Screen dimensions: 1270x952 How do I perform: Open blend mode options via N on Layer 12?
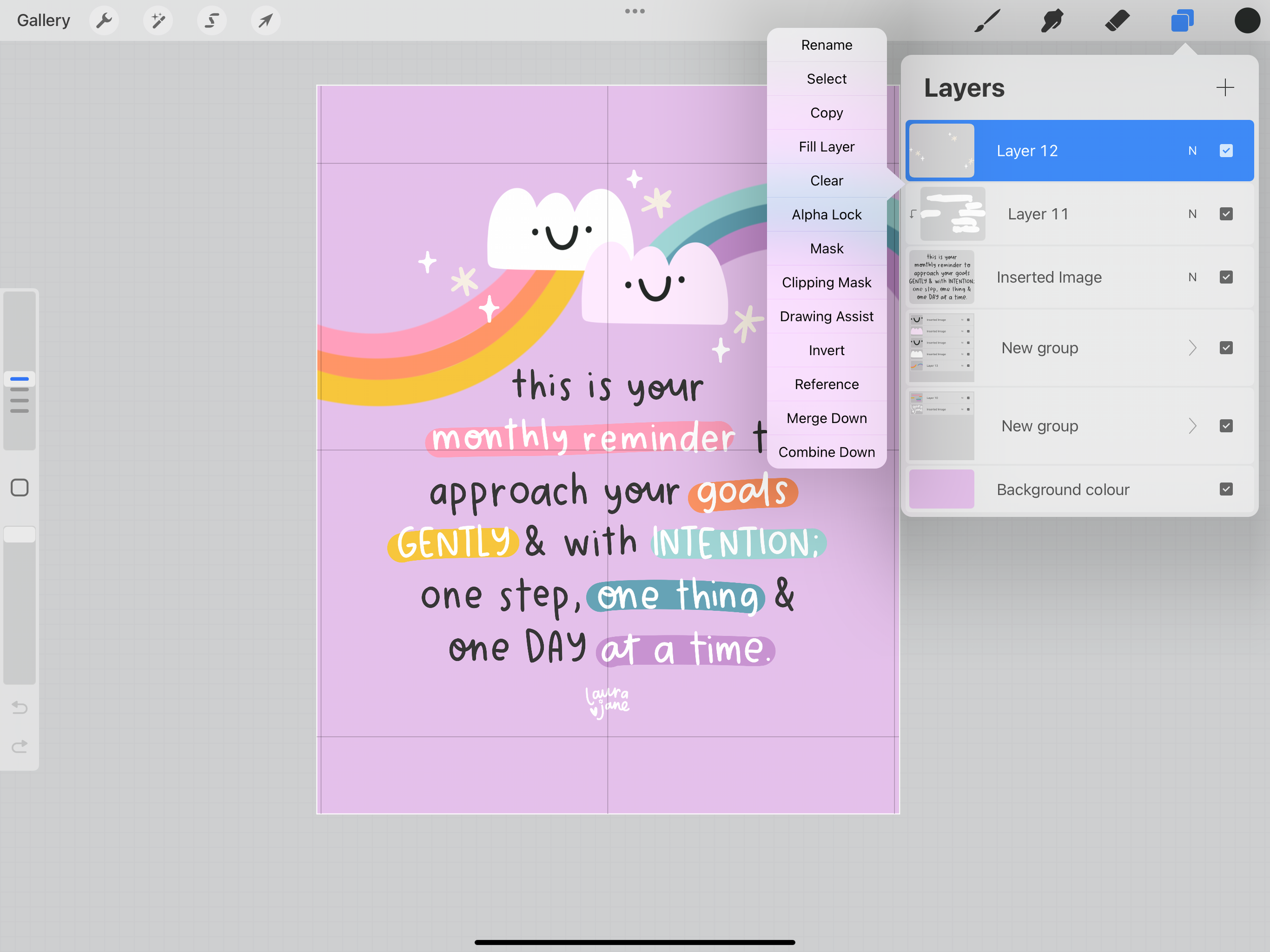pyautogui.click(x=1192, y=150)
